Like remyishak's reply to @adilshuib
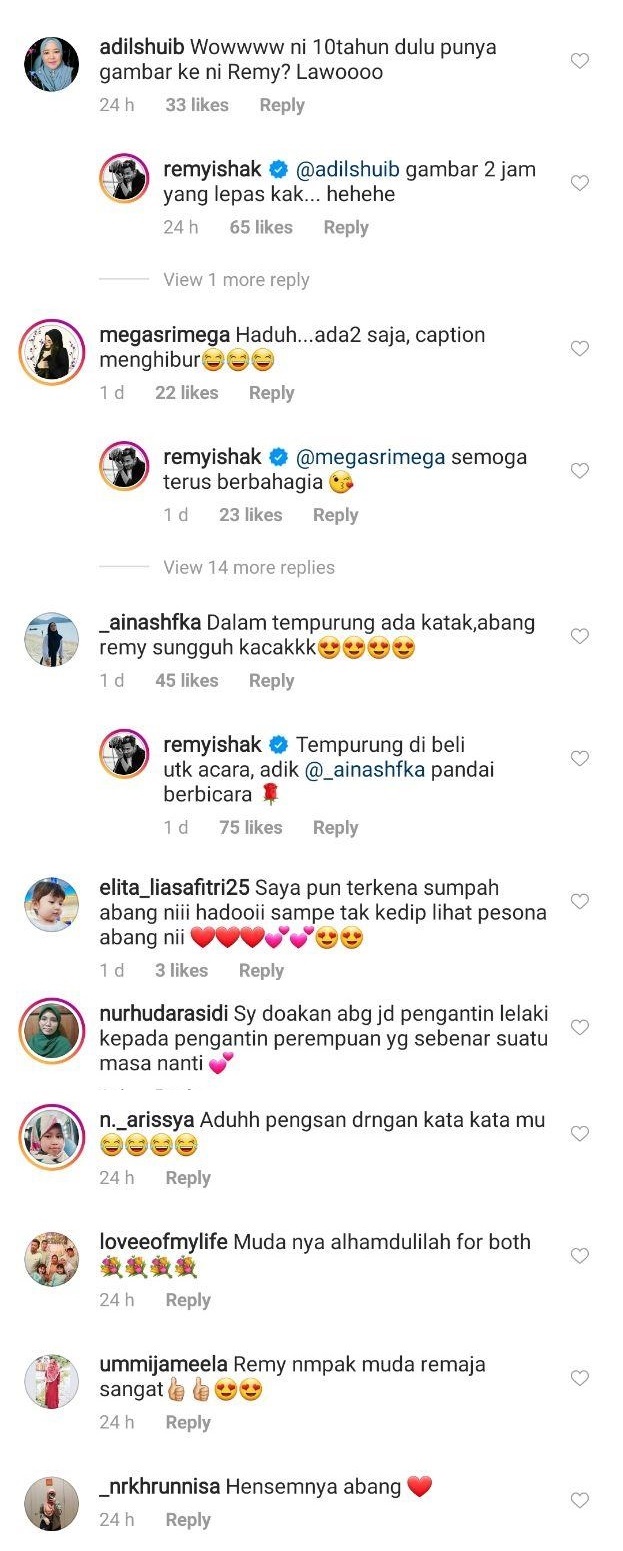The image size is (623, 1551). coord(579,183)
